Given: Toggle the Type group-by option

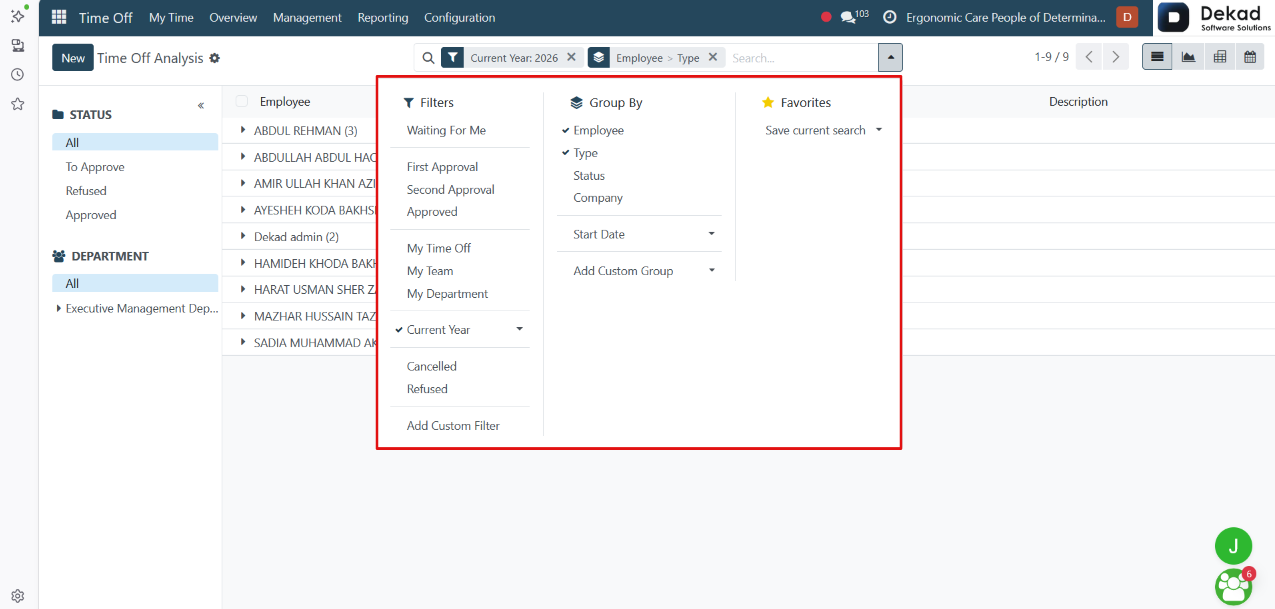Looking at the screenshot, I should pyautogui.click(x=585, y=153).
